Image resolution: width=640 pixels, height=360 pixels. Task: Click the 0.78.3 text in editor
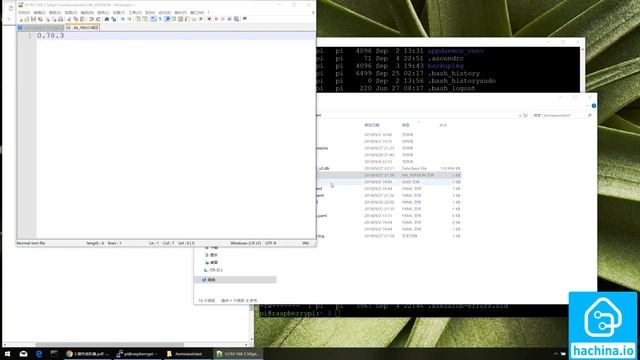(x=51, y=36)
